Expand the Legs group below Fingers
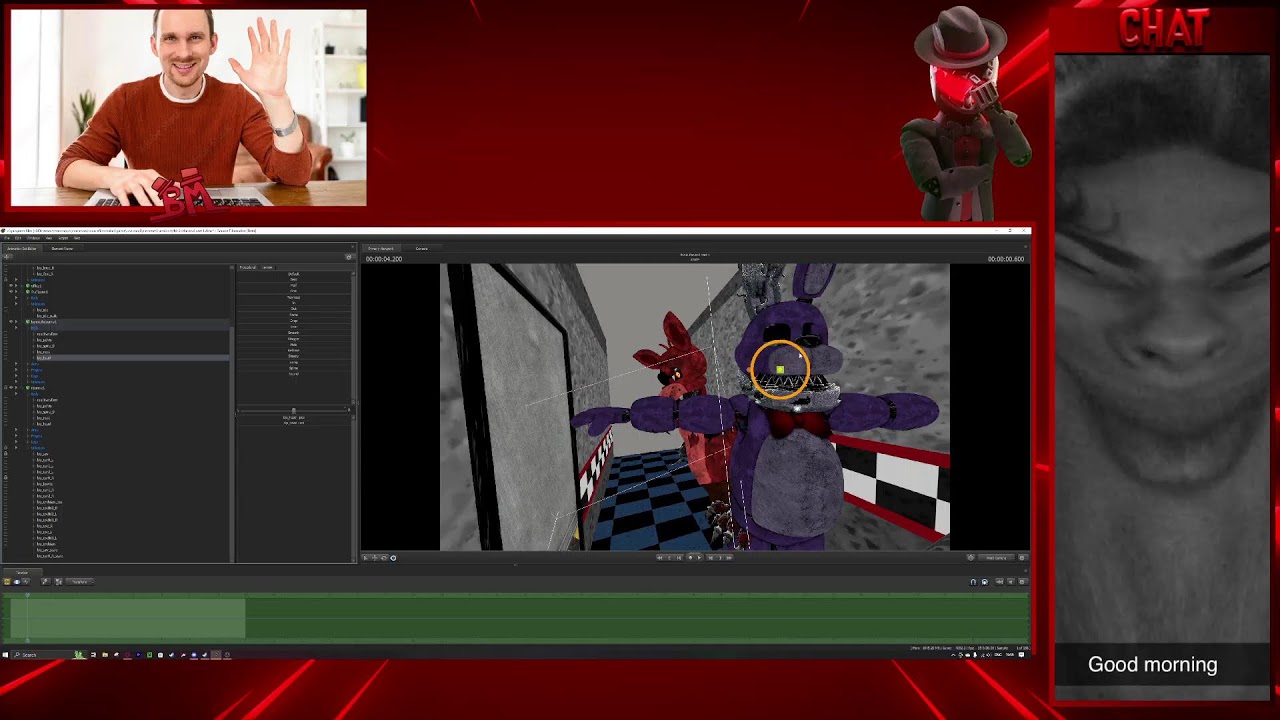 coord(16,376)
